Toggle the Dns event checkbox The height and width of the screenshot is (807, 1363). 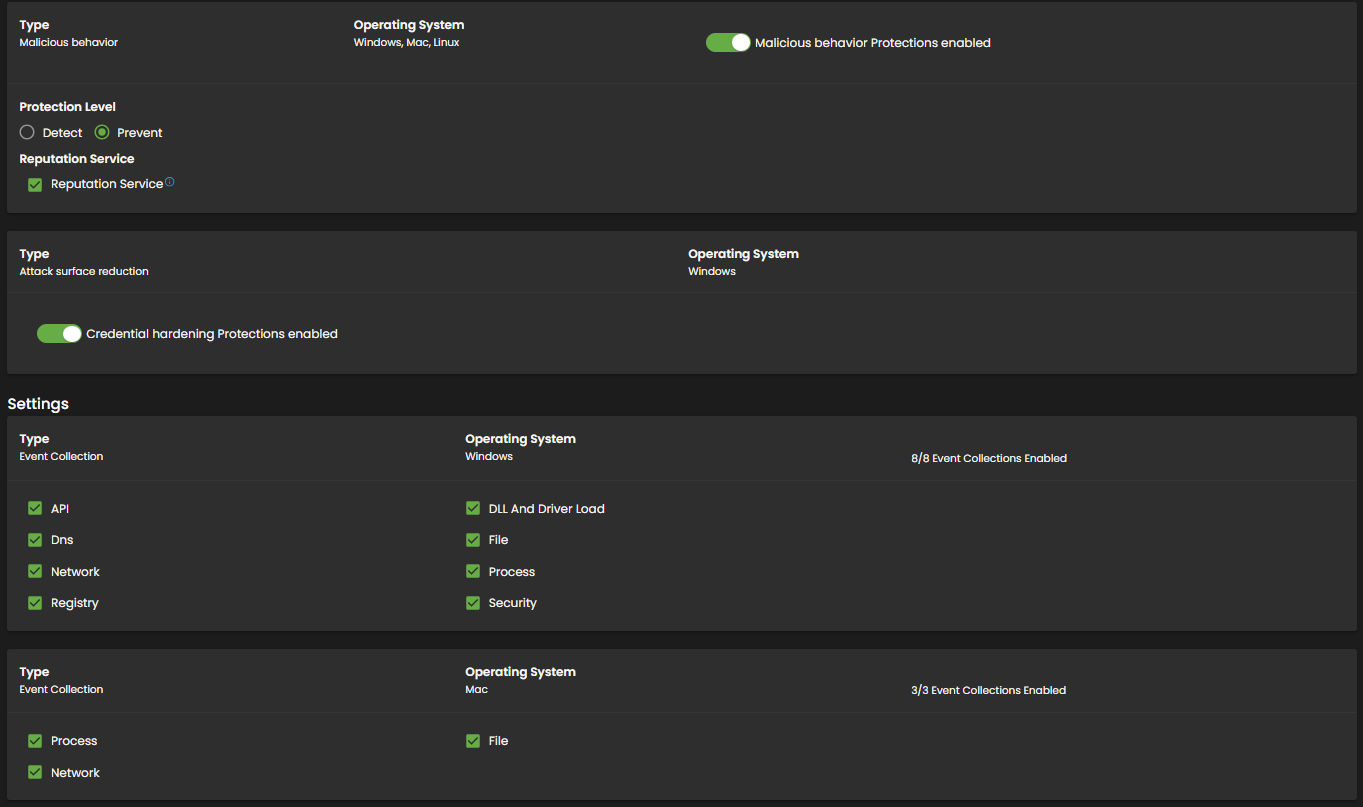pyautogui.click(x=35, y=540)
